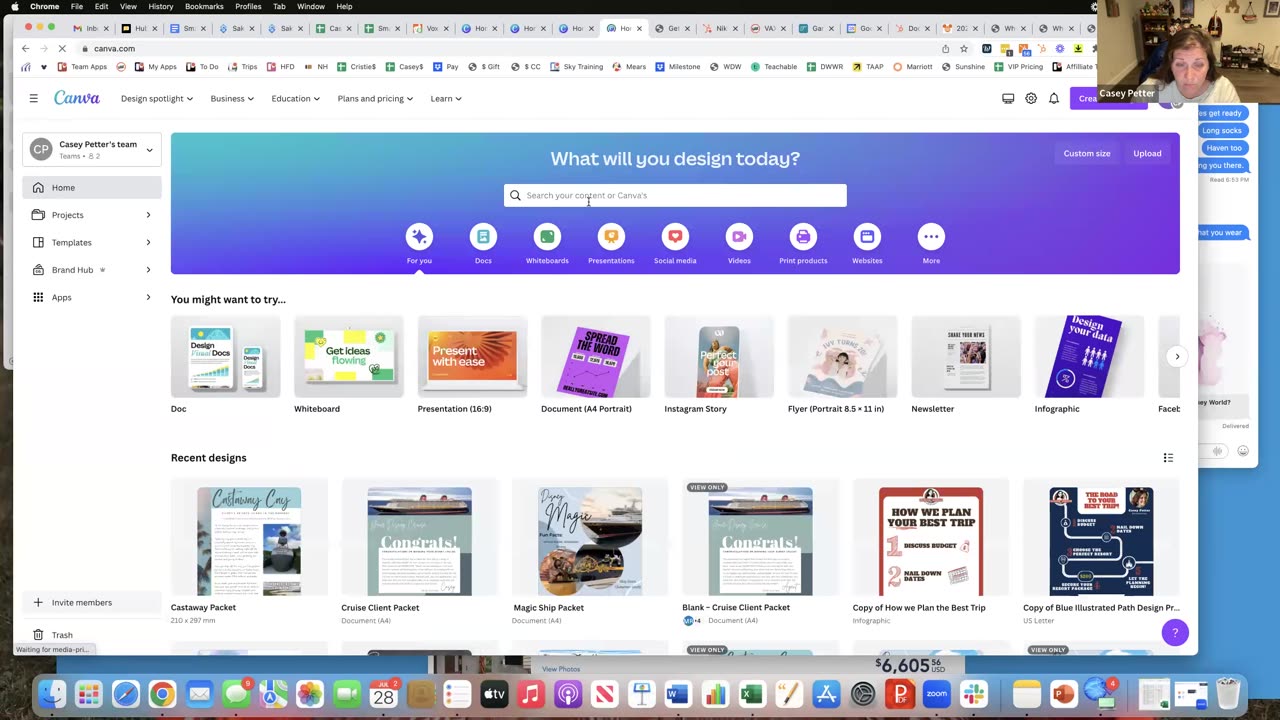Open Chrome History menu
Image resolution: width=1280 pixels, height=720 pixels.
[160, 6]
